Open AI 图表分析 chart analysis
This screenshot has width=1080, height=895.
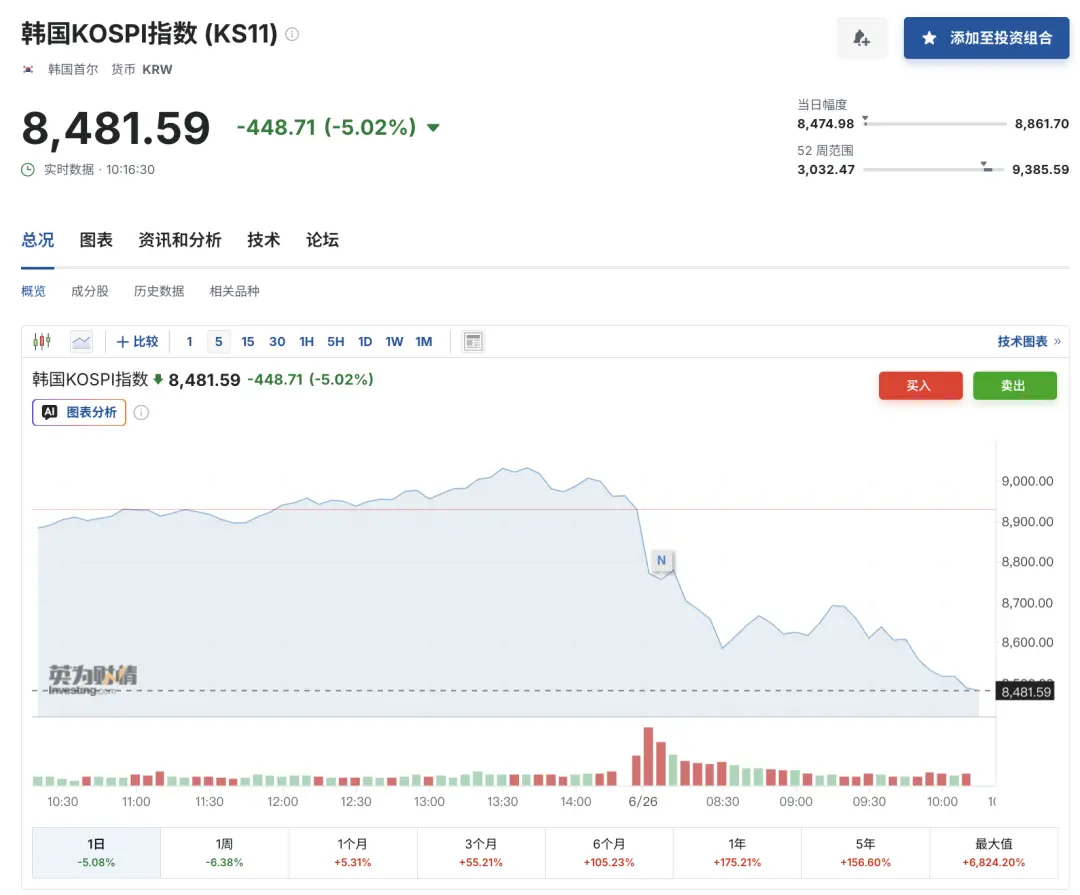tap(79, 412)
